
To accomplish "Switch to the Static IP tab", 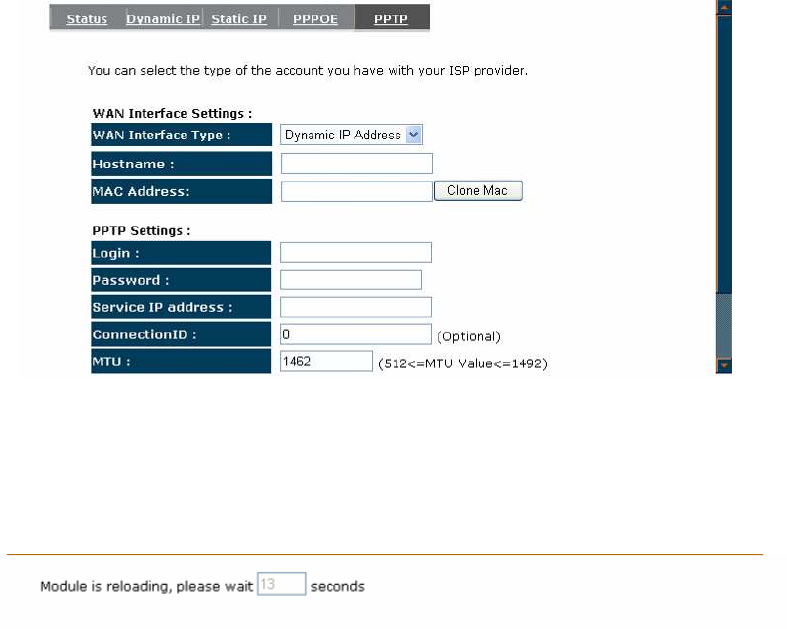I will coord(239,19).
